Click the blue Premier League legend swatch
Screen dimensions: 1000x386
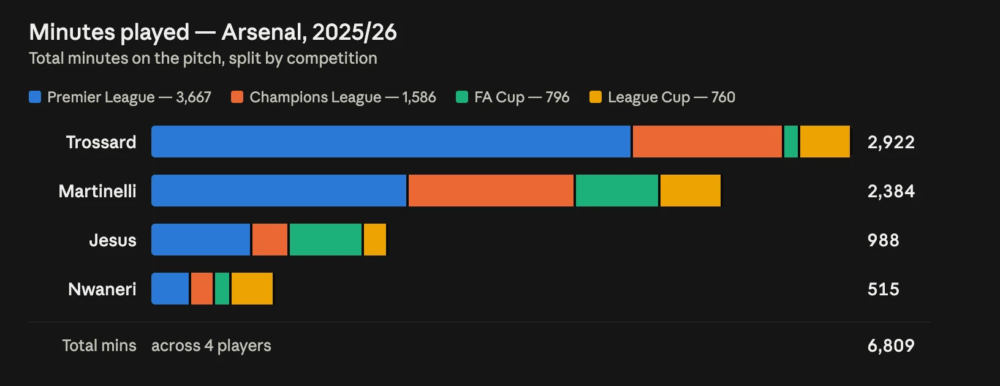pos(35,98)
